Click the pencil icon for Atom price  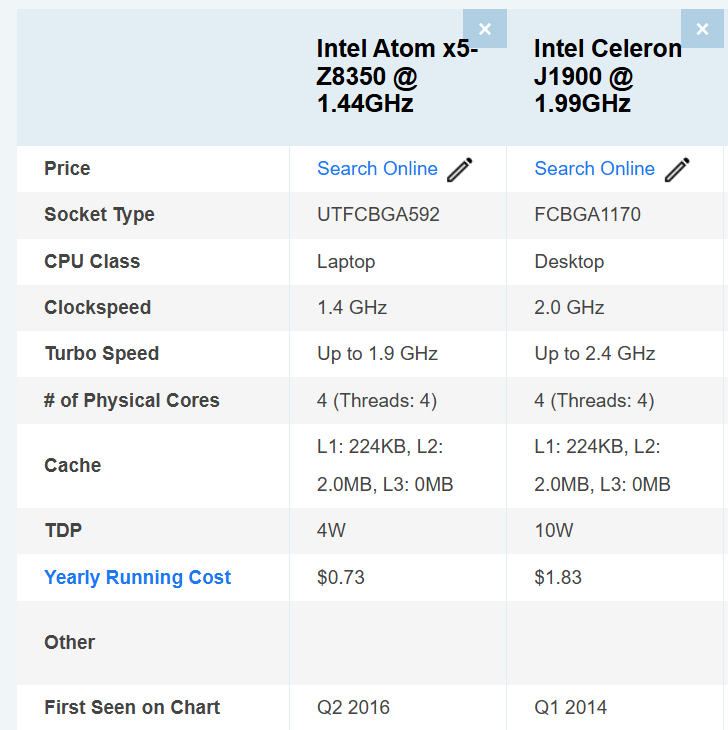coord(460,169)
